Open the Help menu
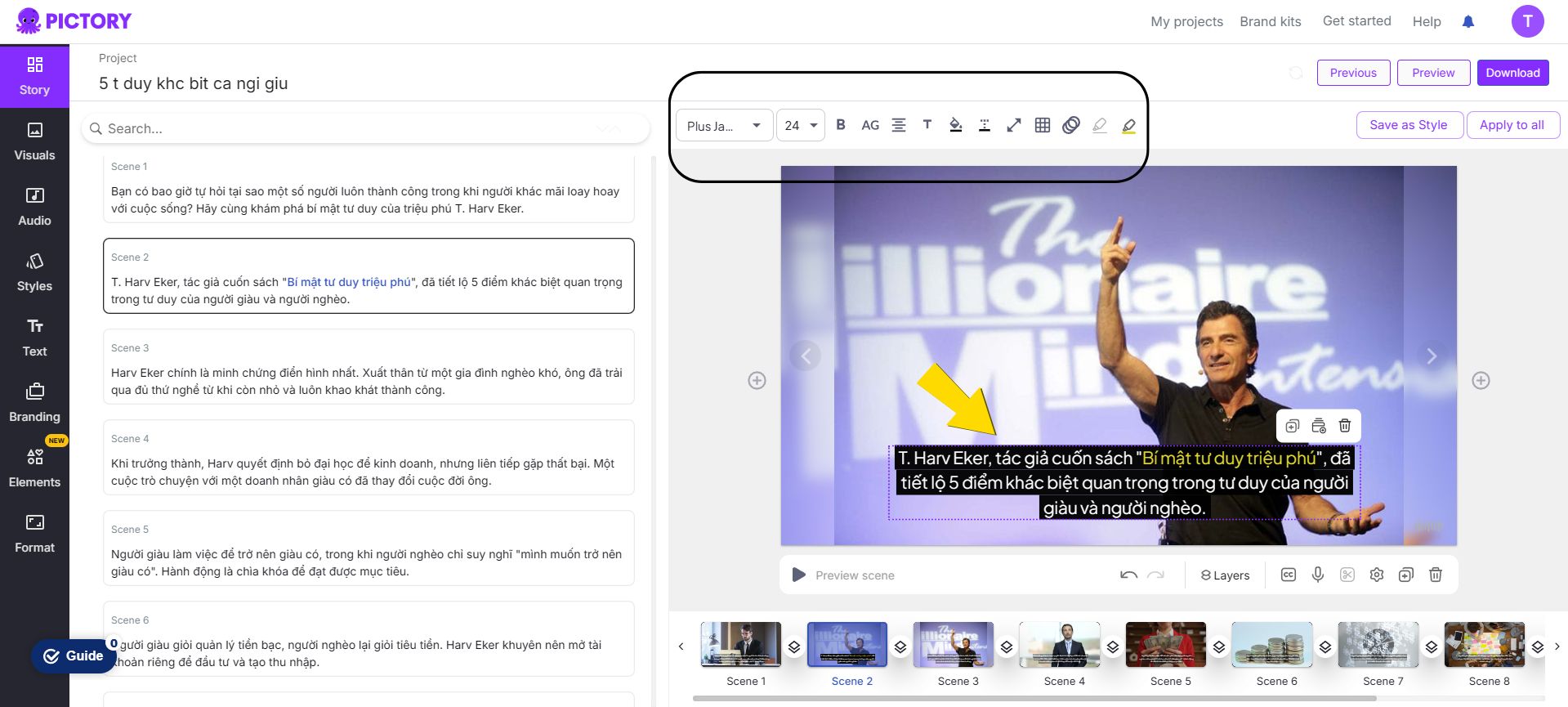 point(1427,21)
